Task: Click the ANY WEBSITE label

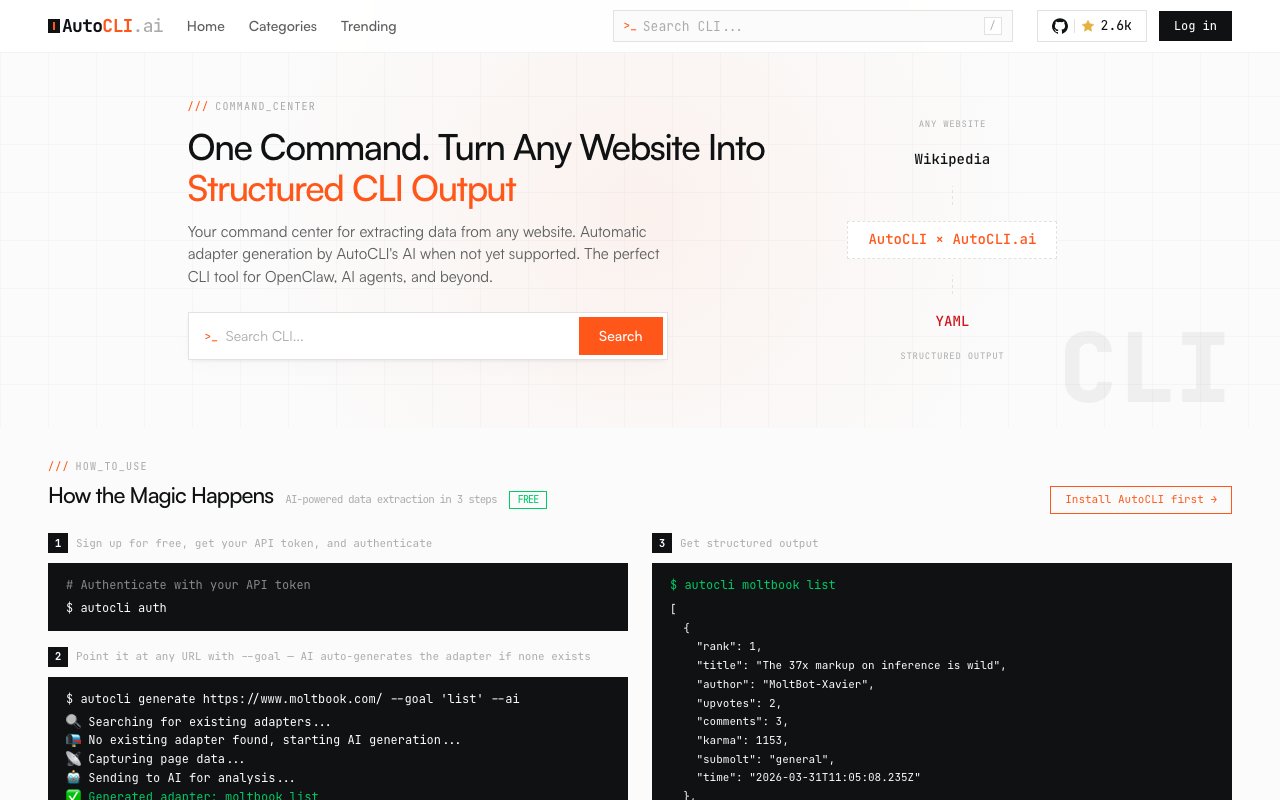Action: tap(952, 124)
